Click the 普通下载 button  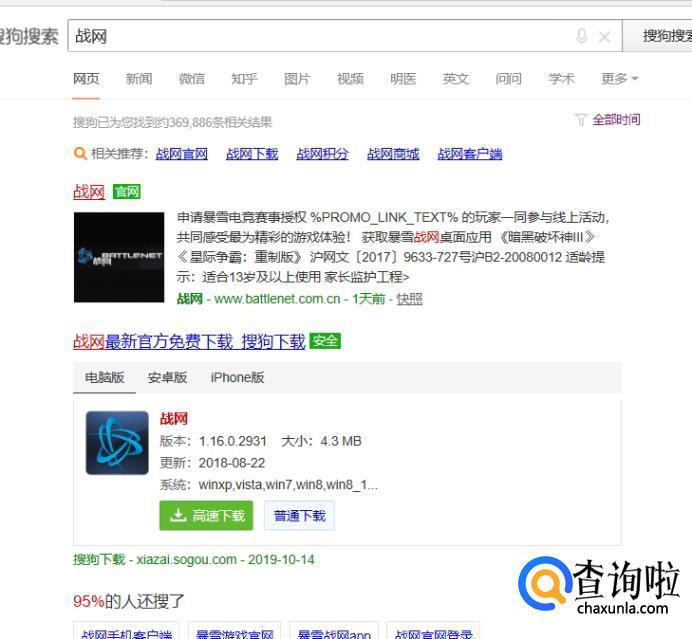point(300,515)
